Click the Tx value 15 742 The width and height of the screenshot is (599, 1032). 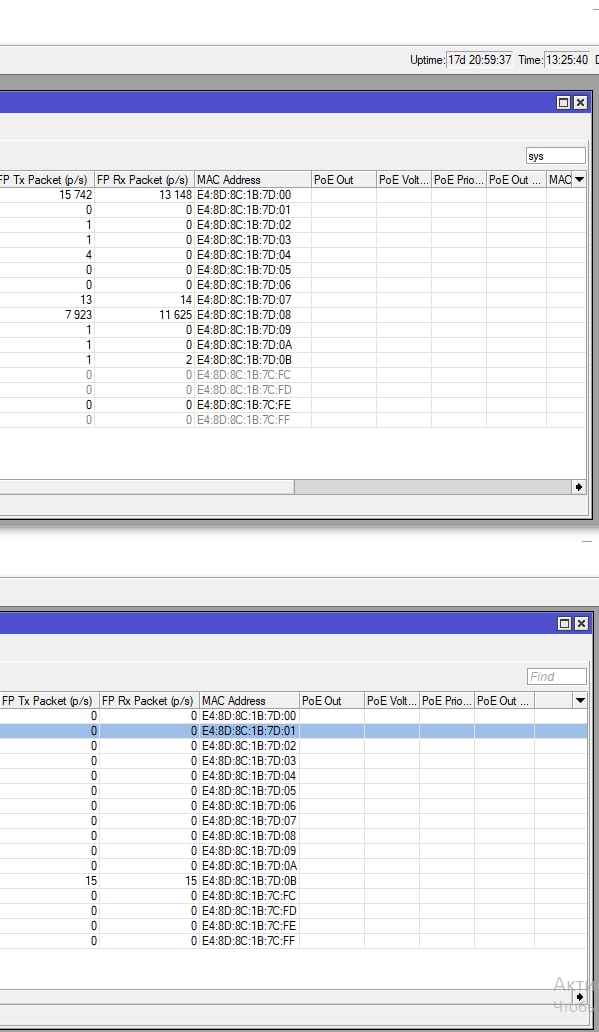coord(76,195)
